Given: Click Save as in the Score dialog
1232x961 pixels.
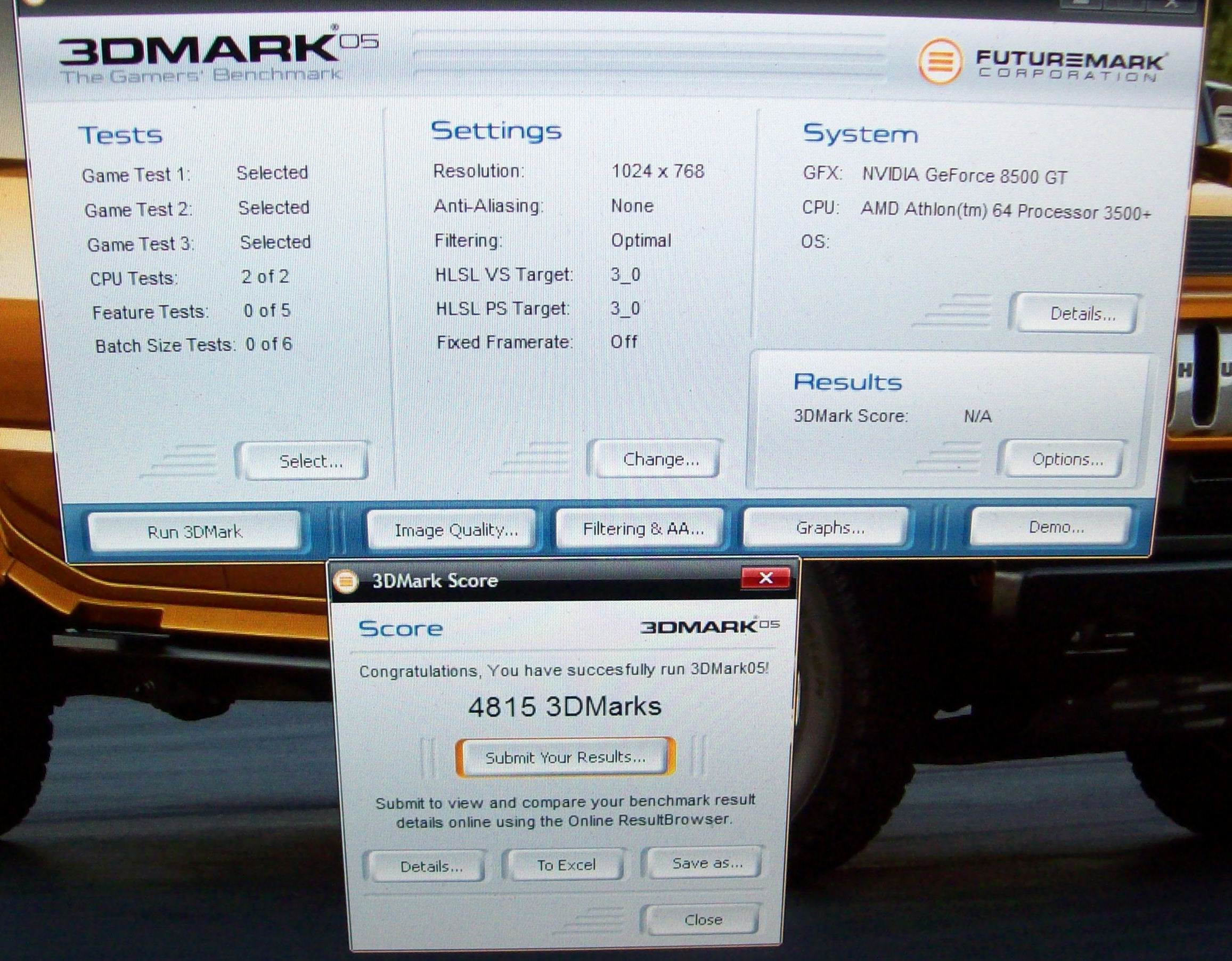Looking at the screenshot, I should (707, 863).
